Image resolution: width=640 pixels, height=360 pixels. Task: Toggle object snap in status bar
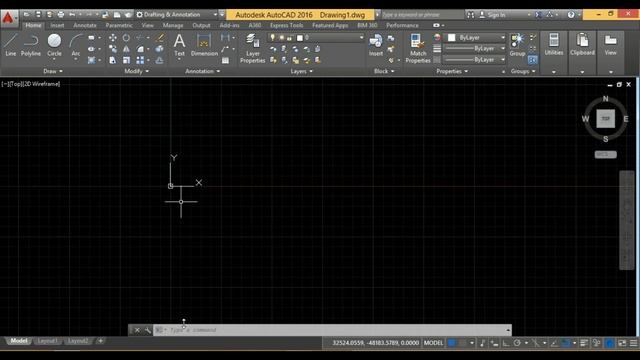[565, 343]
